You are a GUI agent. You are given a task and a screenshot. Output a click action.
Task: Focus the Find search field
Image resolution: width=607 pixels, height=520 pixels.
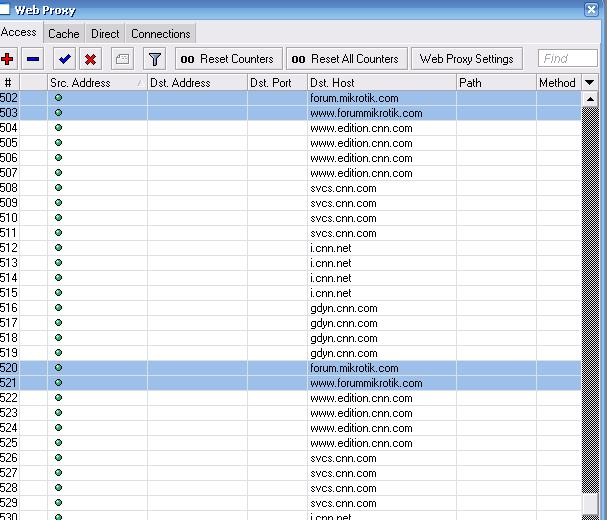click(568, 58)
